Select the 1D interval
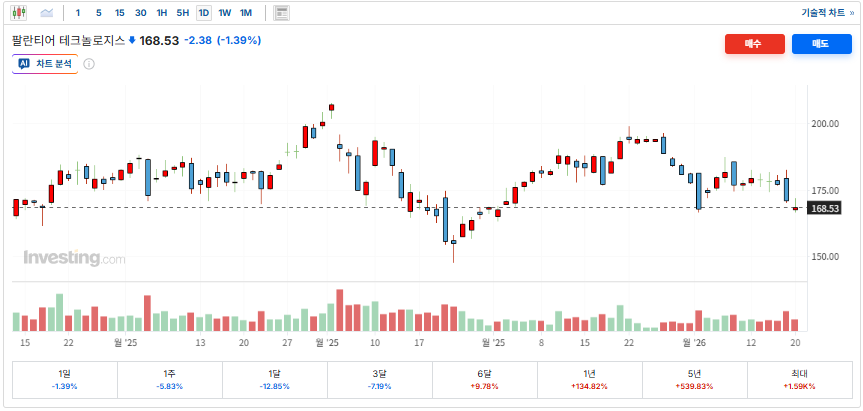 (204, 13)
